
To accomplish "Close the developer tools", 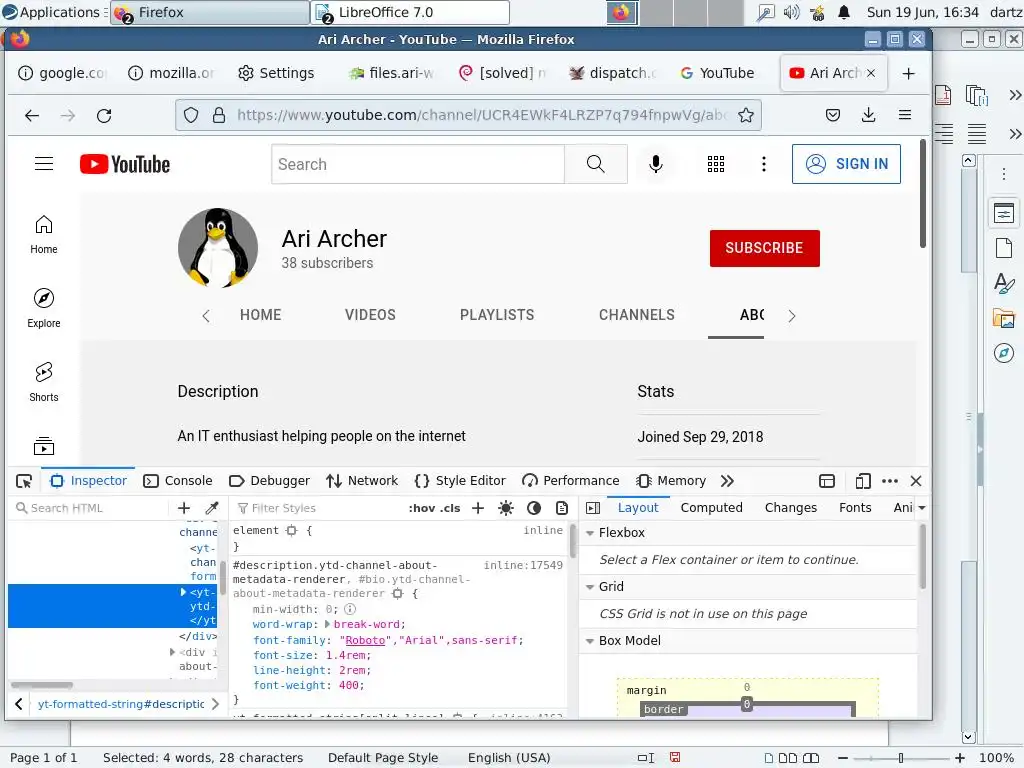I will (x=916, y=481).
